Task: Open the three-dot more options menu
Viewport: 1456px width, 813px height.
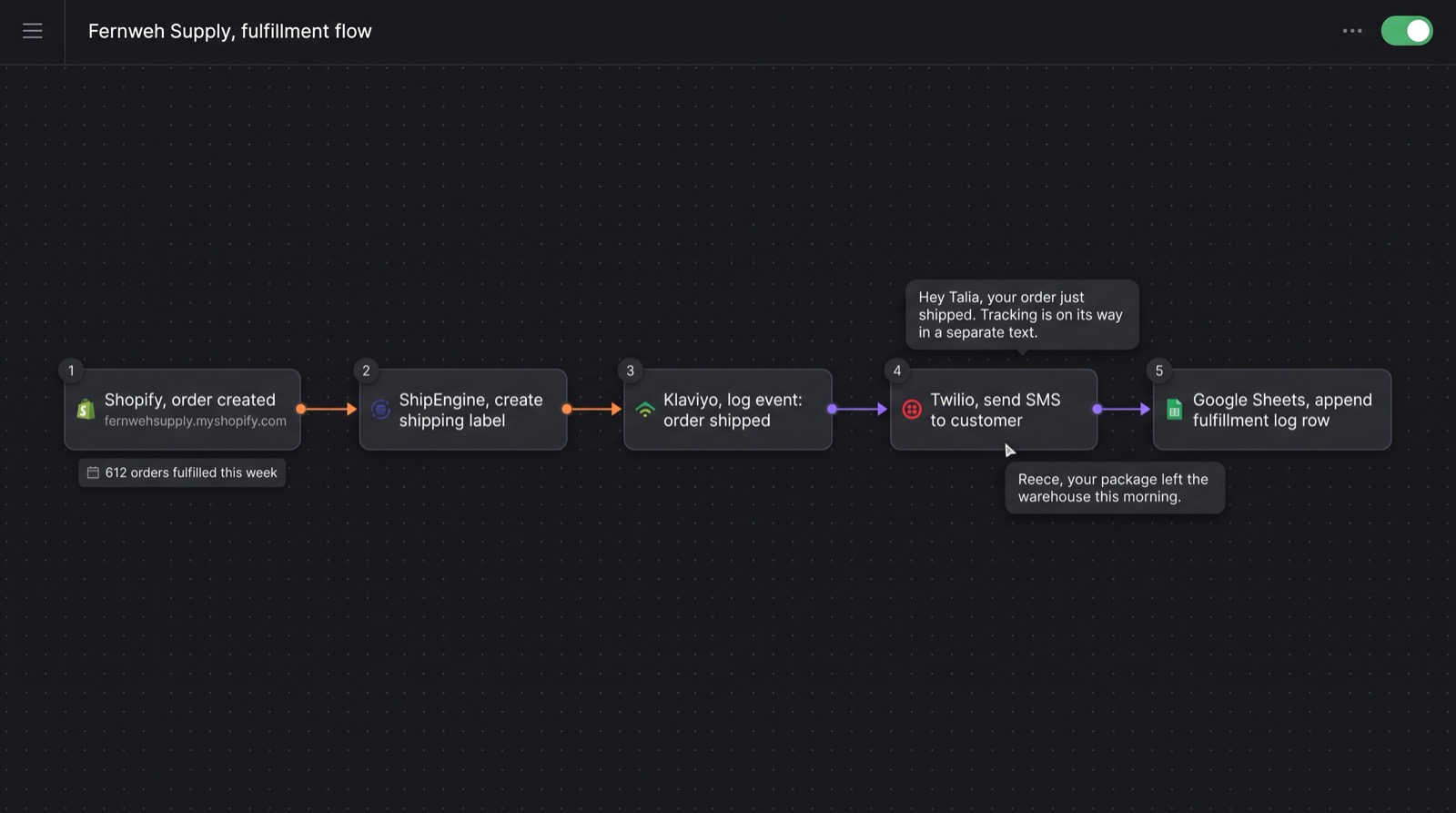Action: click(x=1352, y=31)
